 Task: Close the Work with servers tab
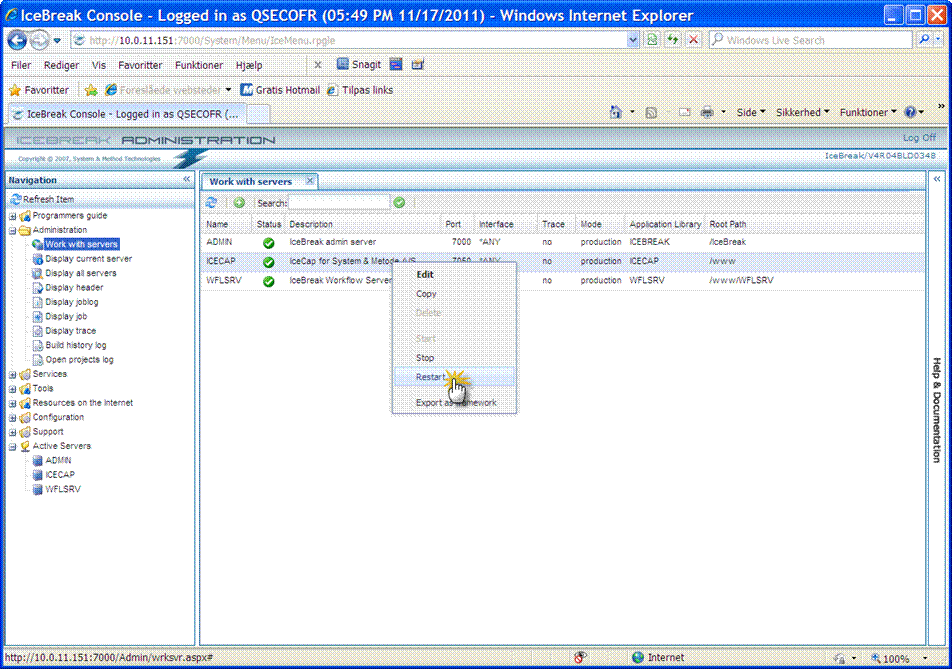click(310, 180)
